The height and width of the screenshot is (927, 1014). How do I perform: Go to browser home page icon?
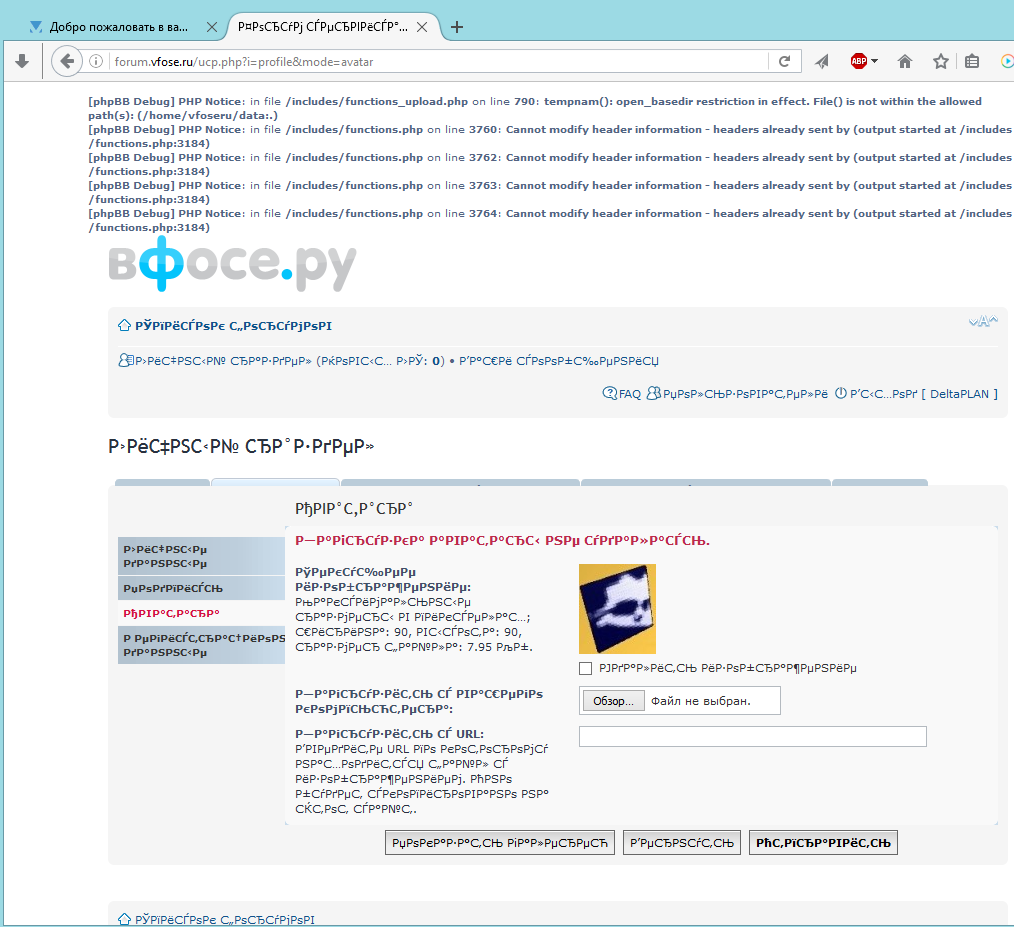[x=905, y=61]
